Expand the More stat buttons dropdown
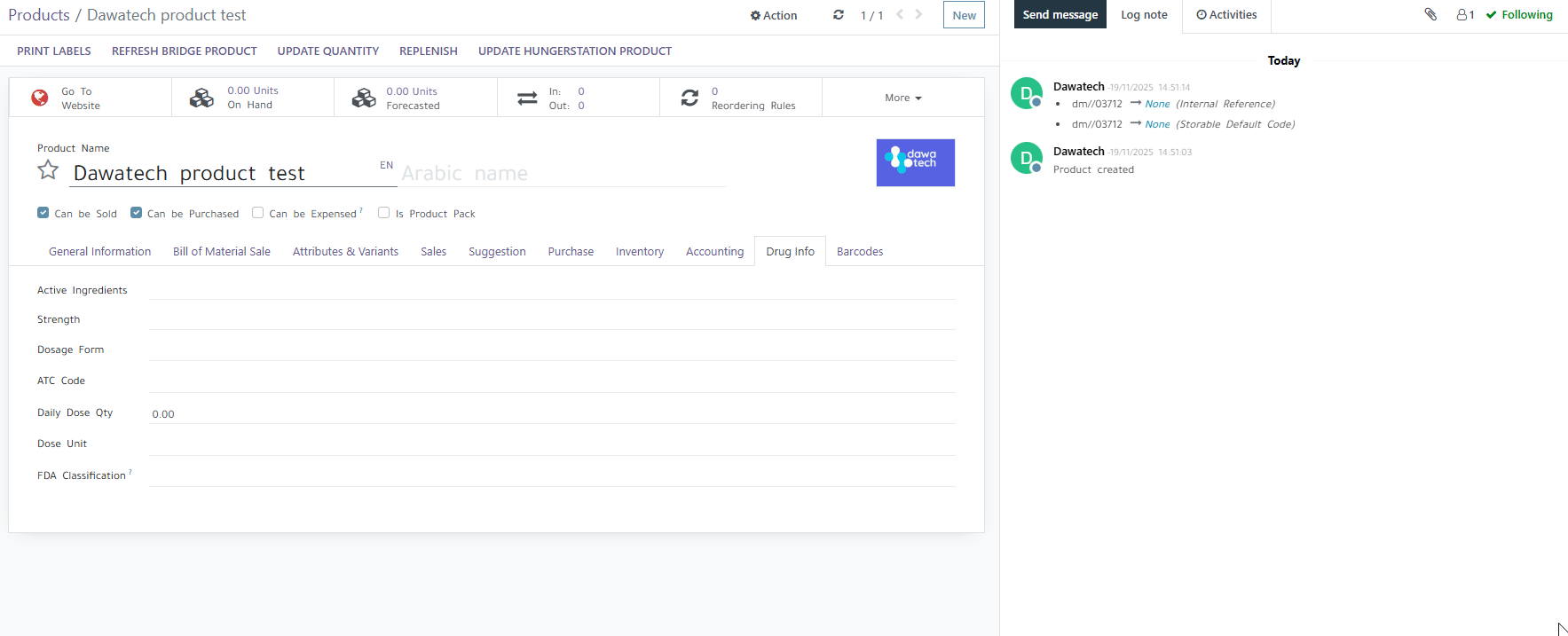1568x636 pixels. [x=903, y=98]
